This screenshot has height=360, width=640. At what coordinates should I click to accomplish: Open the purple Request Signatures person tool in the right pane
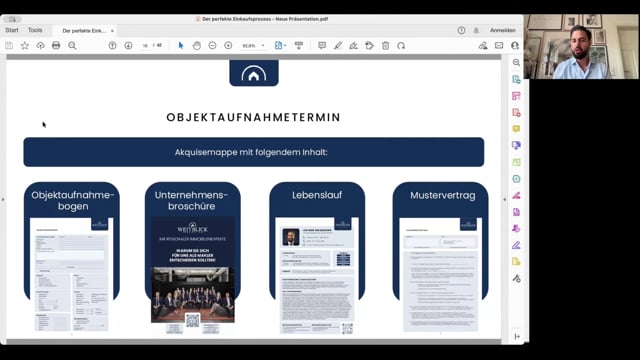coord(516,229)
